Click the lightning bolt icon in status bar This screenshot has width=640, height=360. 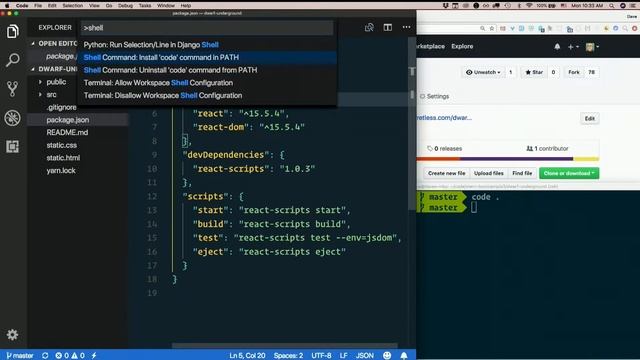point(94,356)
